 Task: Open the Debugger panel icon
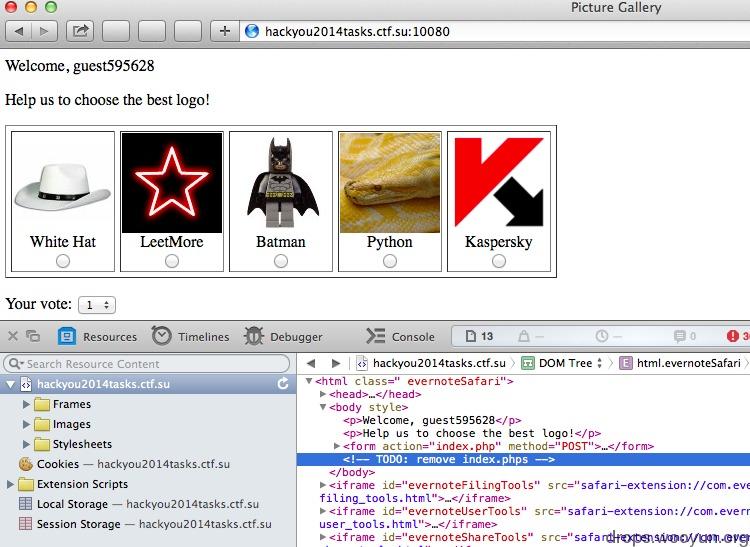254,337
